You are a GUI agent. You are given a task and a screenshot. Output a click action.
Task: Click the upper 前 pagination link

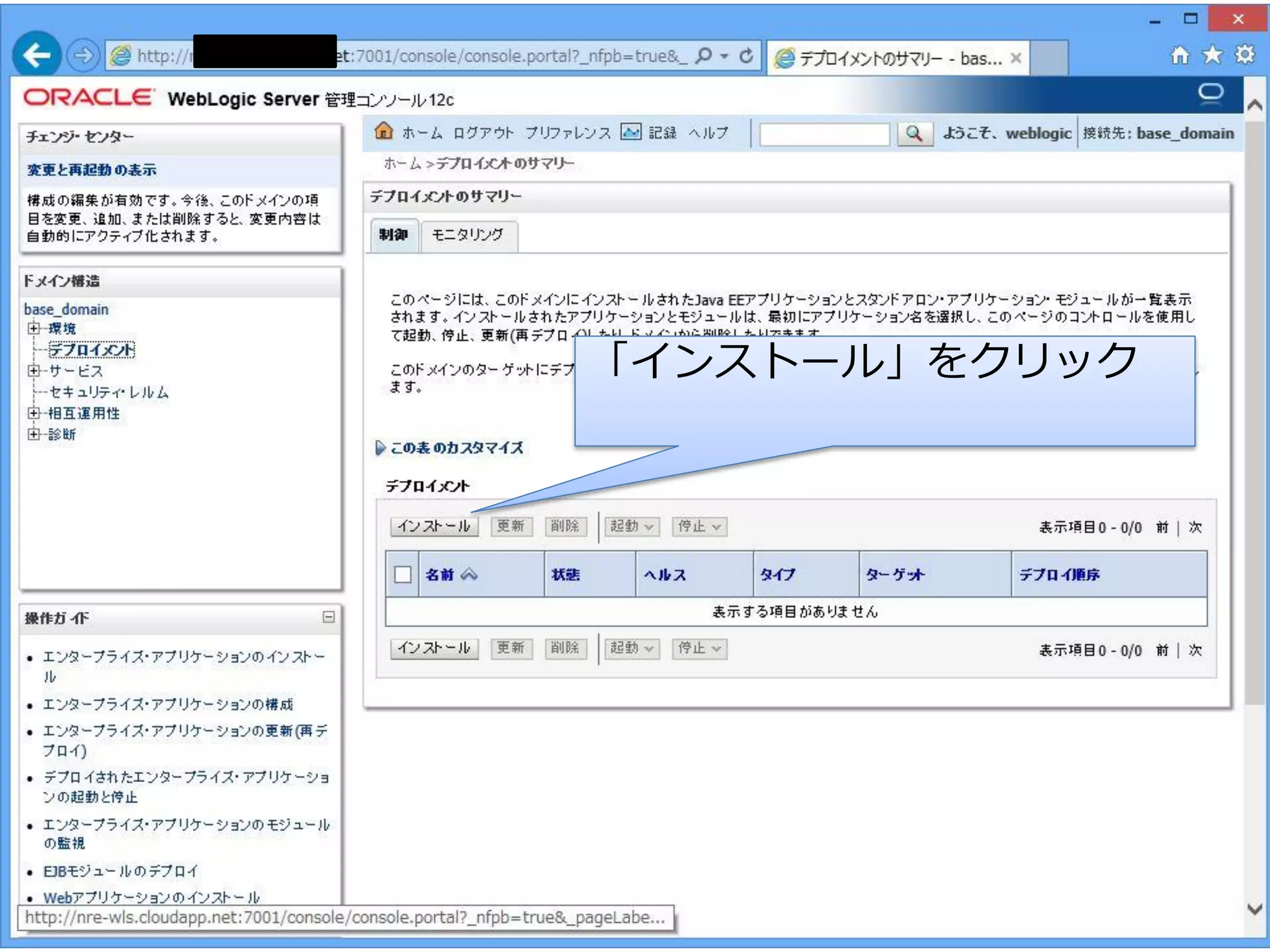click(1162, 527)
